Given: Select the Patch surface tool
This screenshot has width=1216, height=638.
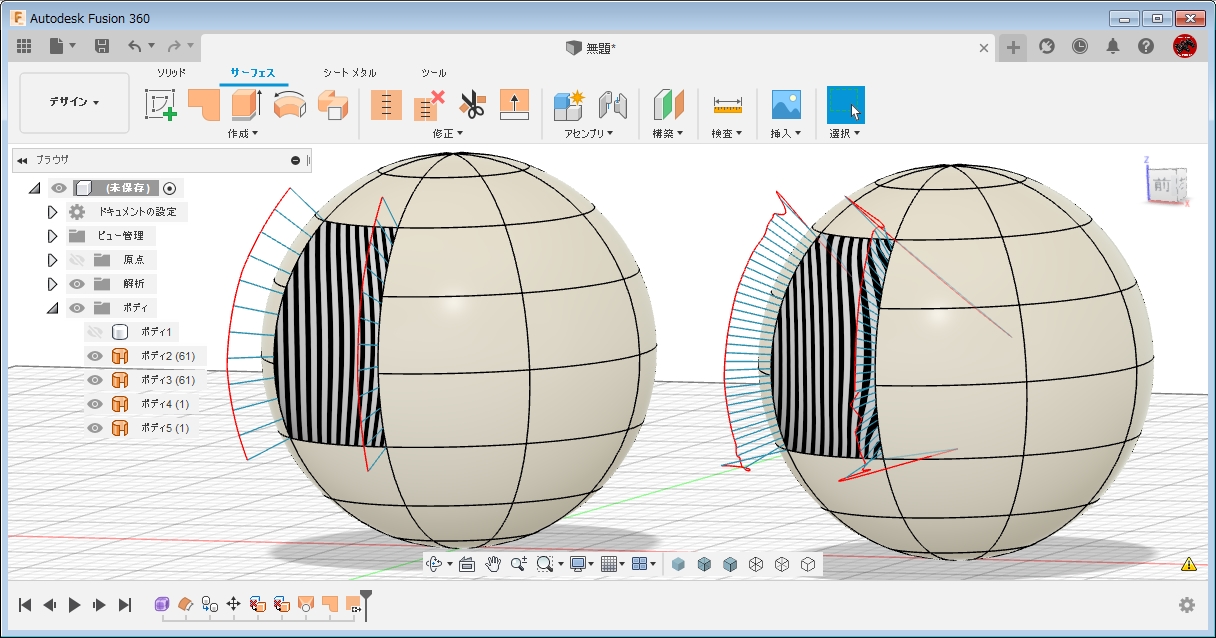Looking at the screenshot, I should click(204, 105).
